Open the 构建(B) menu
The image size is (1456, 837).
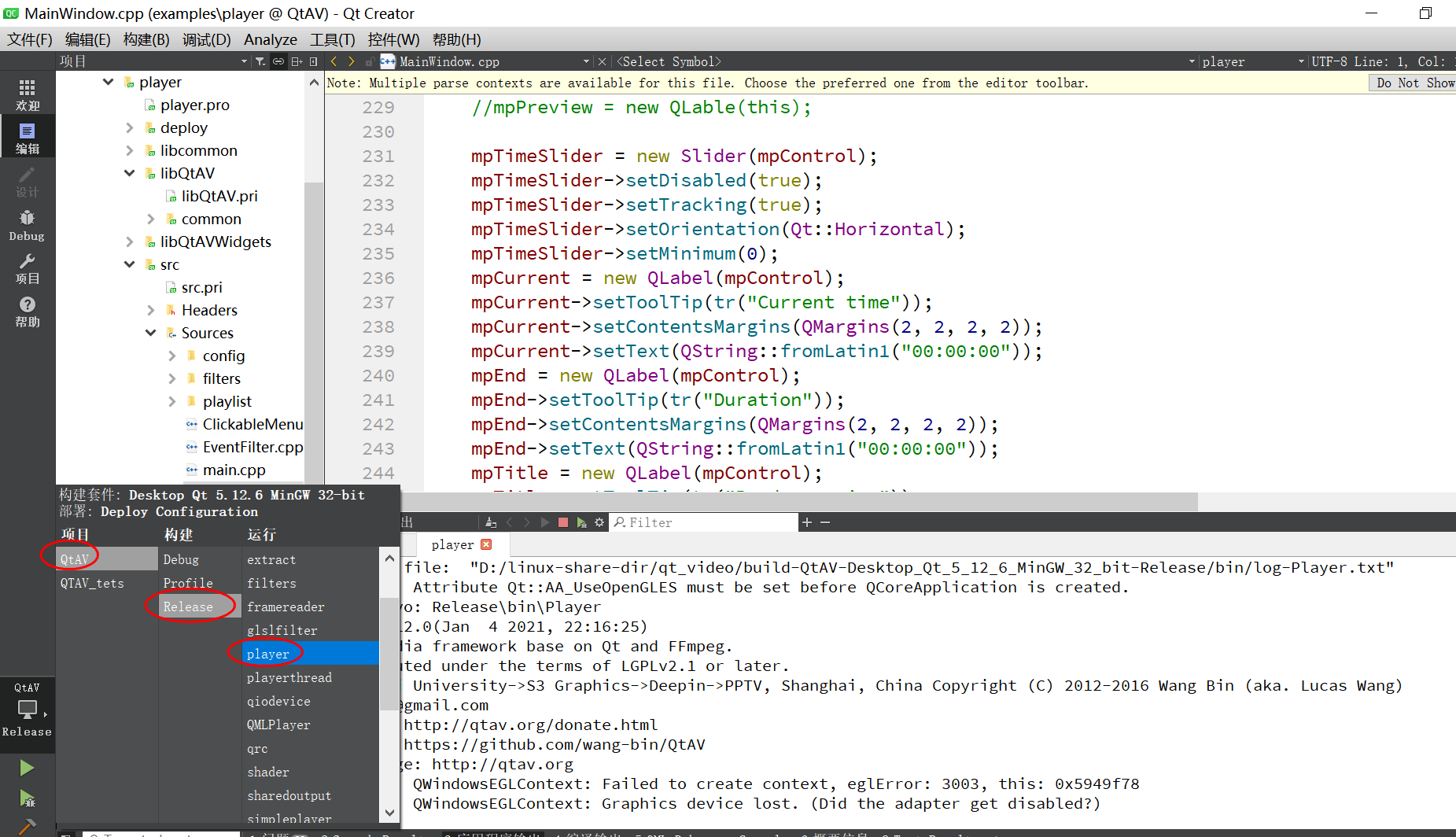[146, 39]
